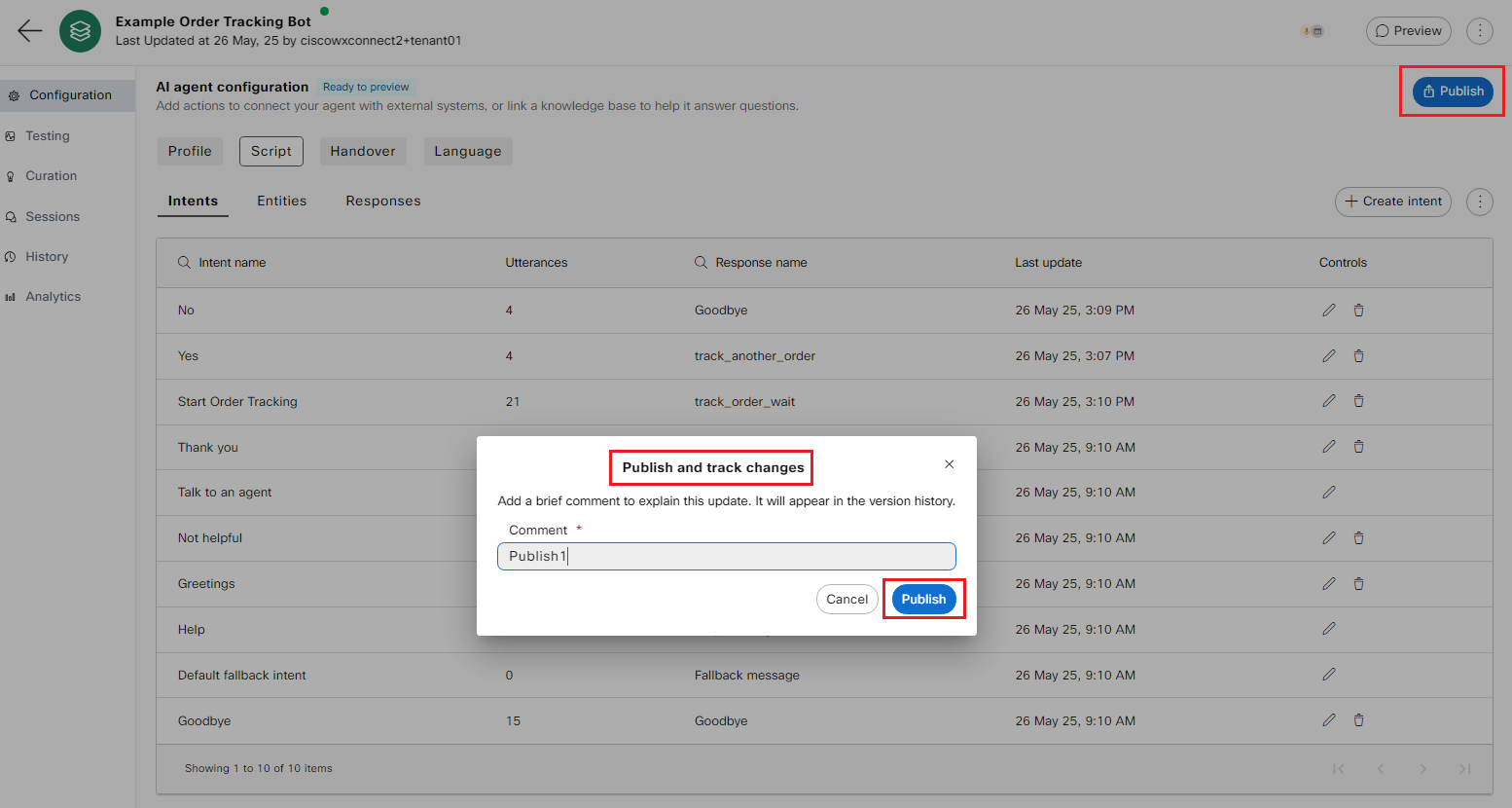
Task: Open Analytics in the left sidebar
Action: [x=54, y=297]
